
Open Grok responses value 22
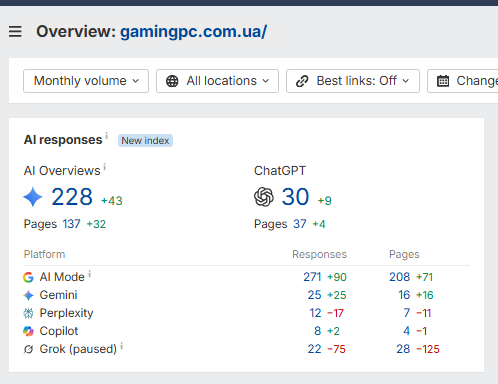coord(314,349)
